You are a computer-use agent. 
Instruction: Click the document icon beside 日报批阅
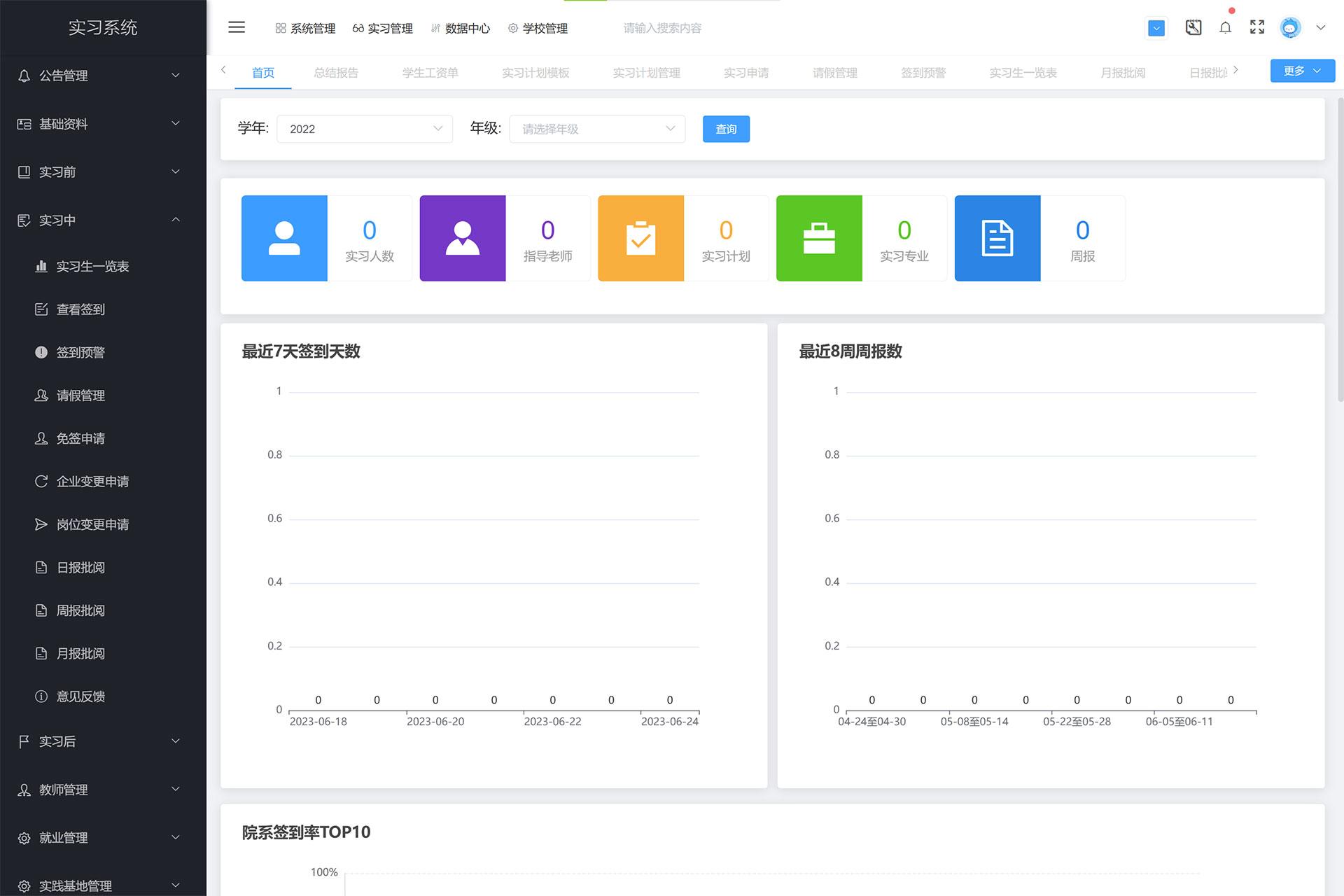pyautogui.click(x=41, y=567)
